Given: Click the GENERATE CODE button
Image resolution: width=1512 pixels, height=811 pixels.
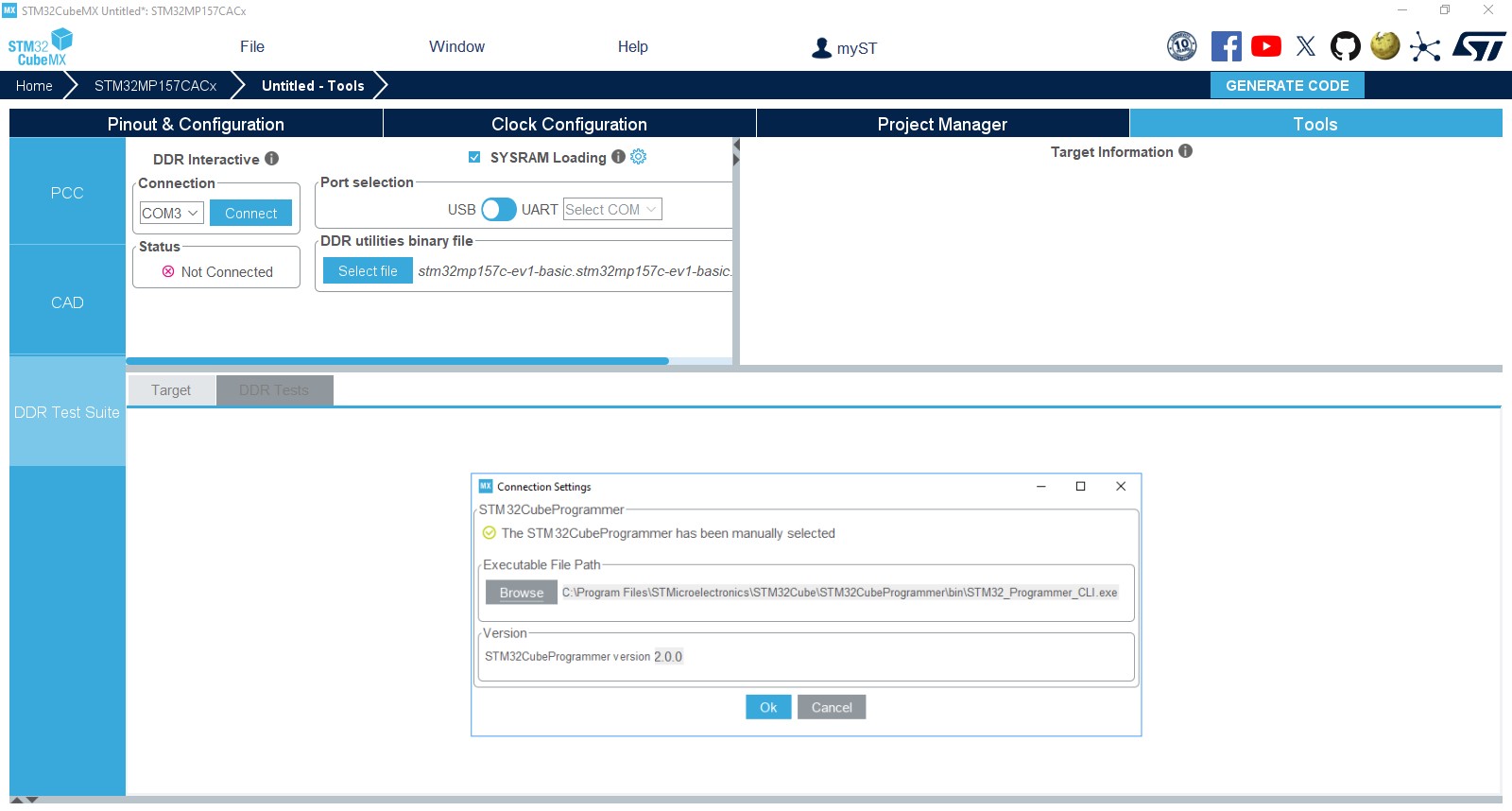Looking at the screenshot, I should [x=1287, y=85].
